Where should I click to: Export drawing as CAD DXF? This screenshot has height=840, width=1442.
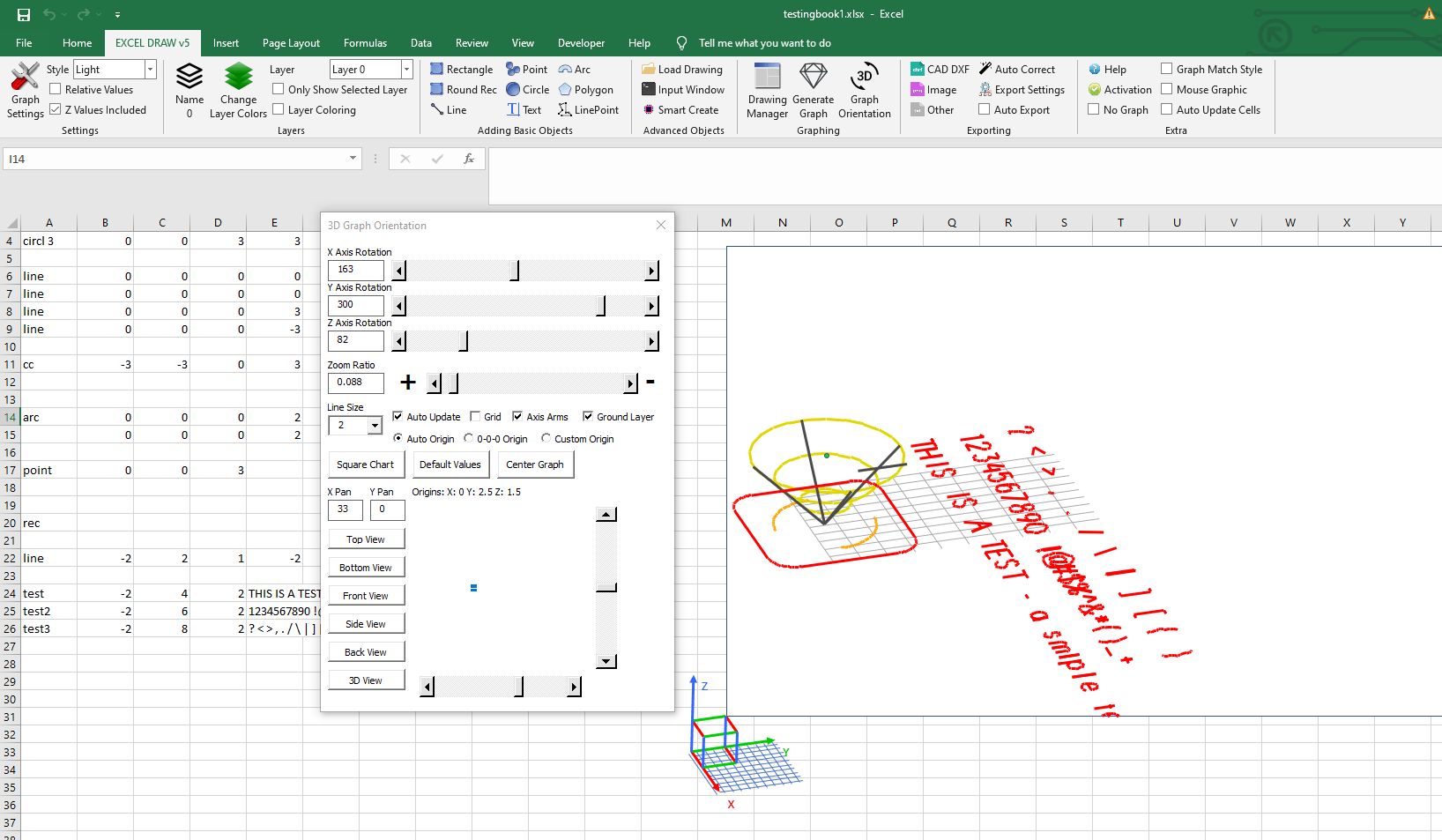point(940,69)
